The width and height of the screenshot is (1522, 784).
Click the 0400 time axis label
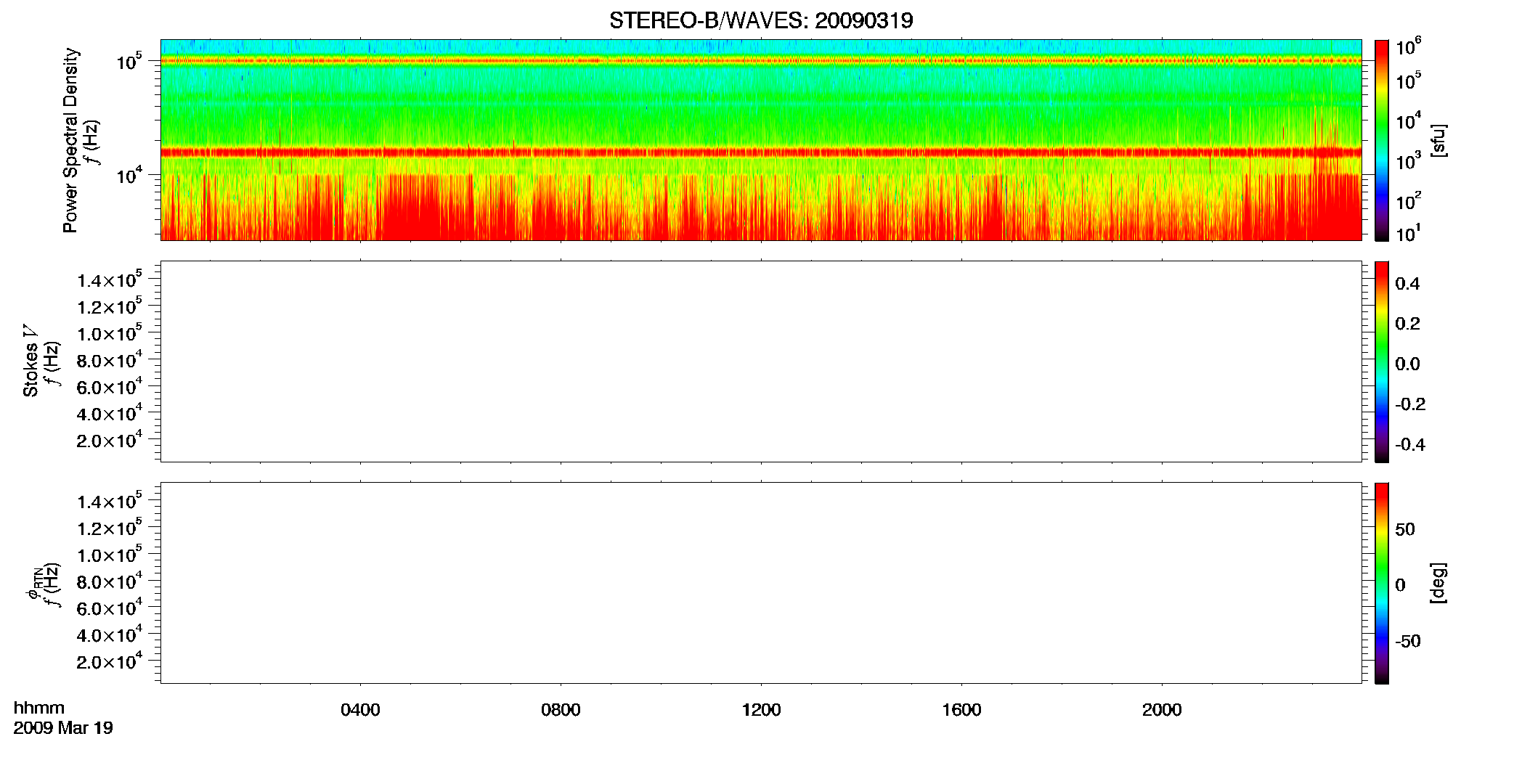(360, 710)
